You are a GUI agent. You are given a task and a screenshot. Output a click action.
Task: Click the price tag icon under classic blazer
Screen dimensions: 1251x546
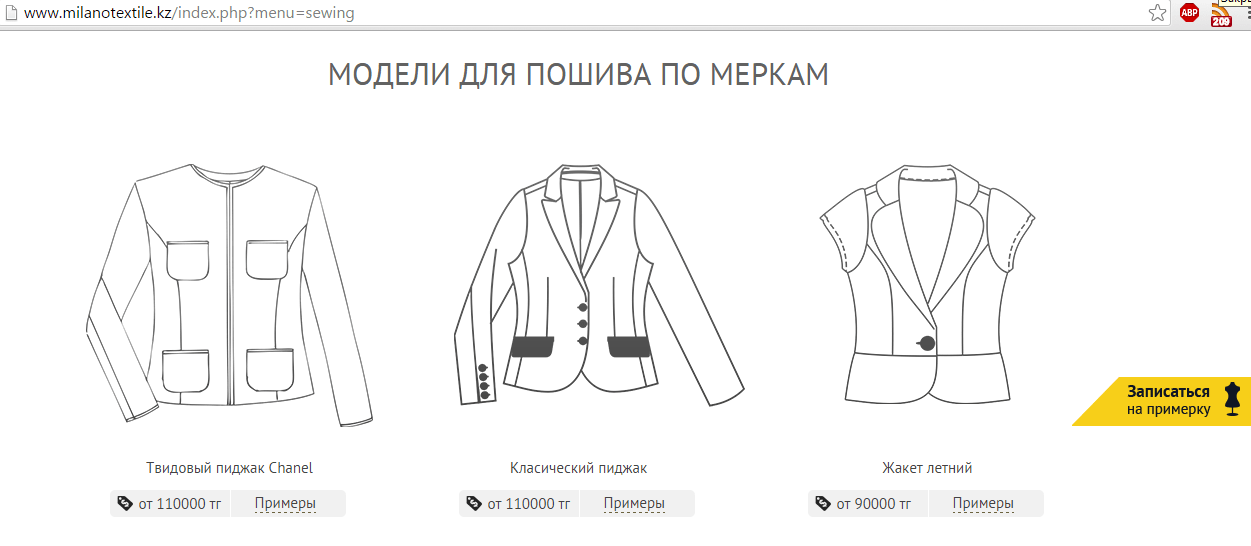pyautogui.click(x=474, y=503)
